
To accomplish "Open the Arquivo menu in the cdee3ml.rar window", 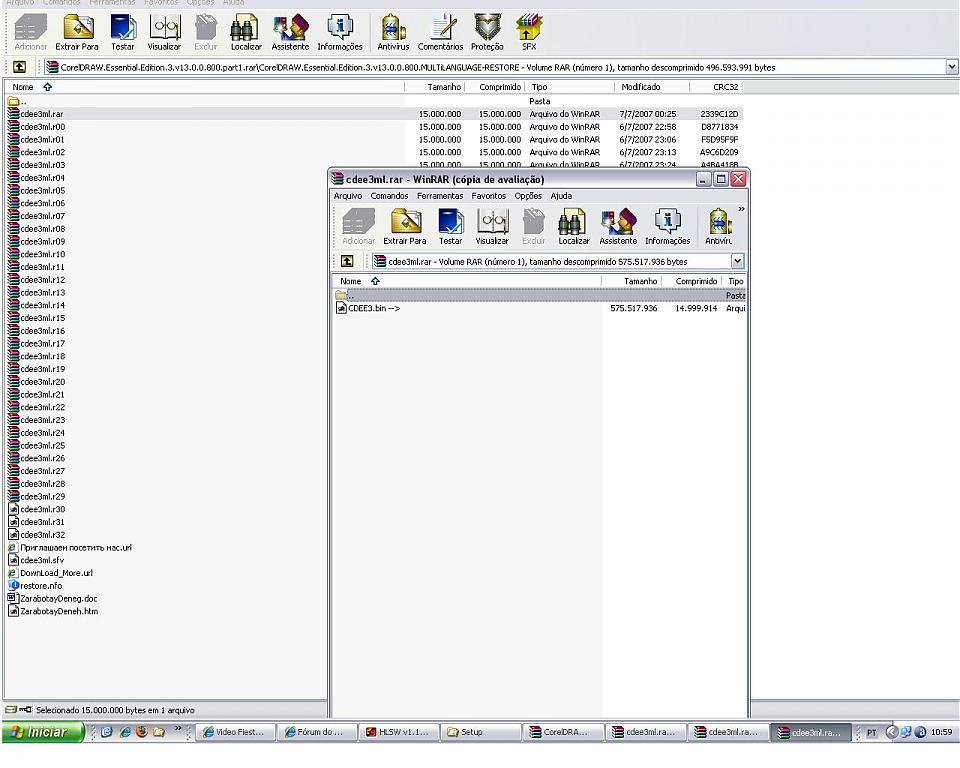I will pyautogui.click(x=348, y=196).
